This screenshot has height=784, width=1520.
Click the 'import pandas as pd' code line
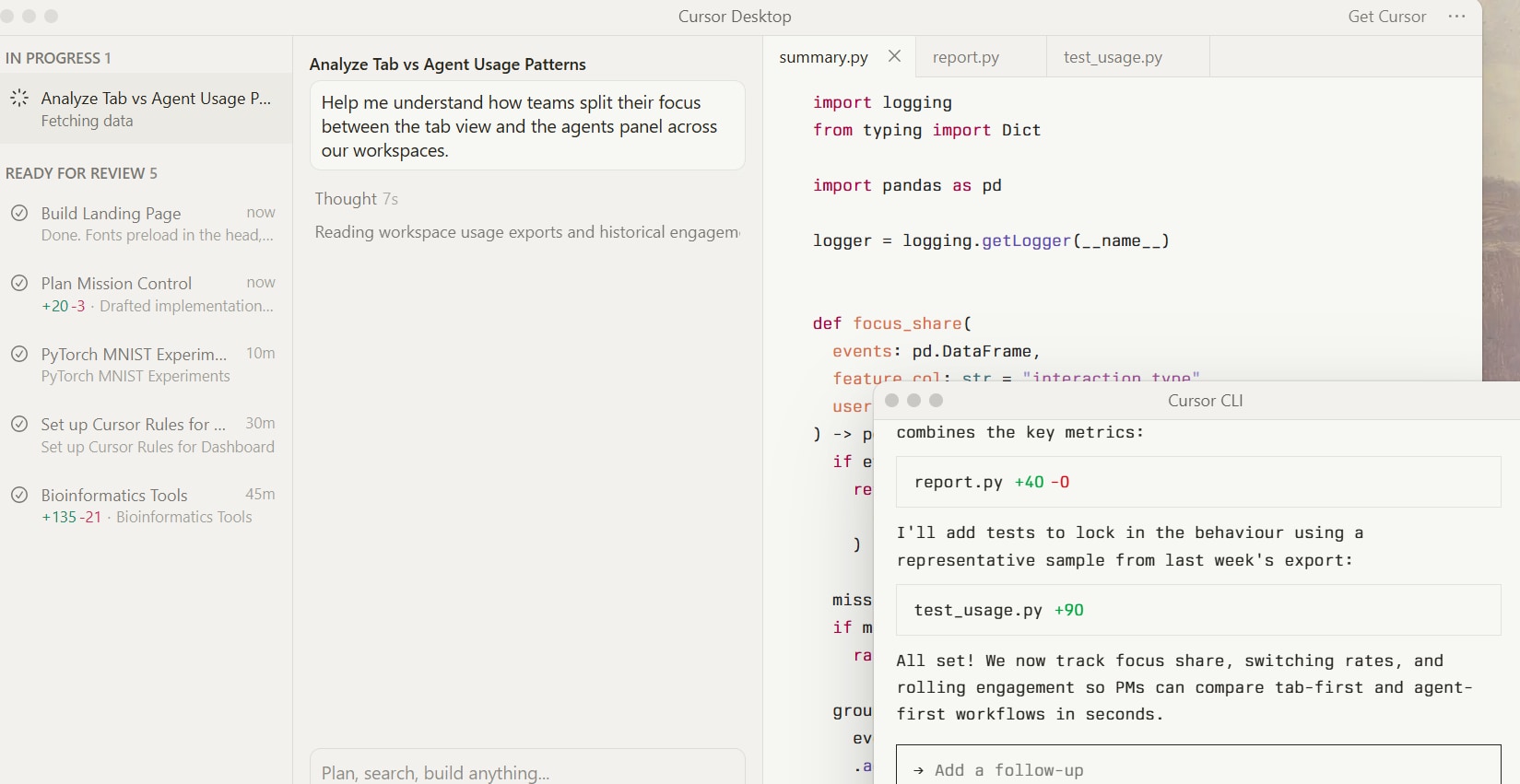pos(907,185)
